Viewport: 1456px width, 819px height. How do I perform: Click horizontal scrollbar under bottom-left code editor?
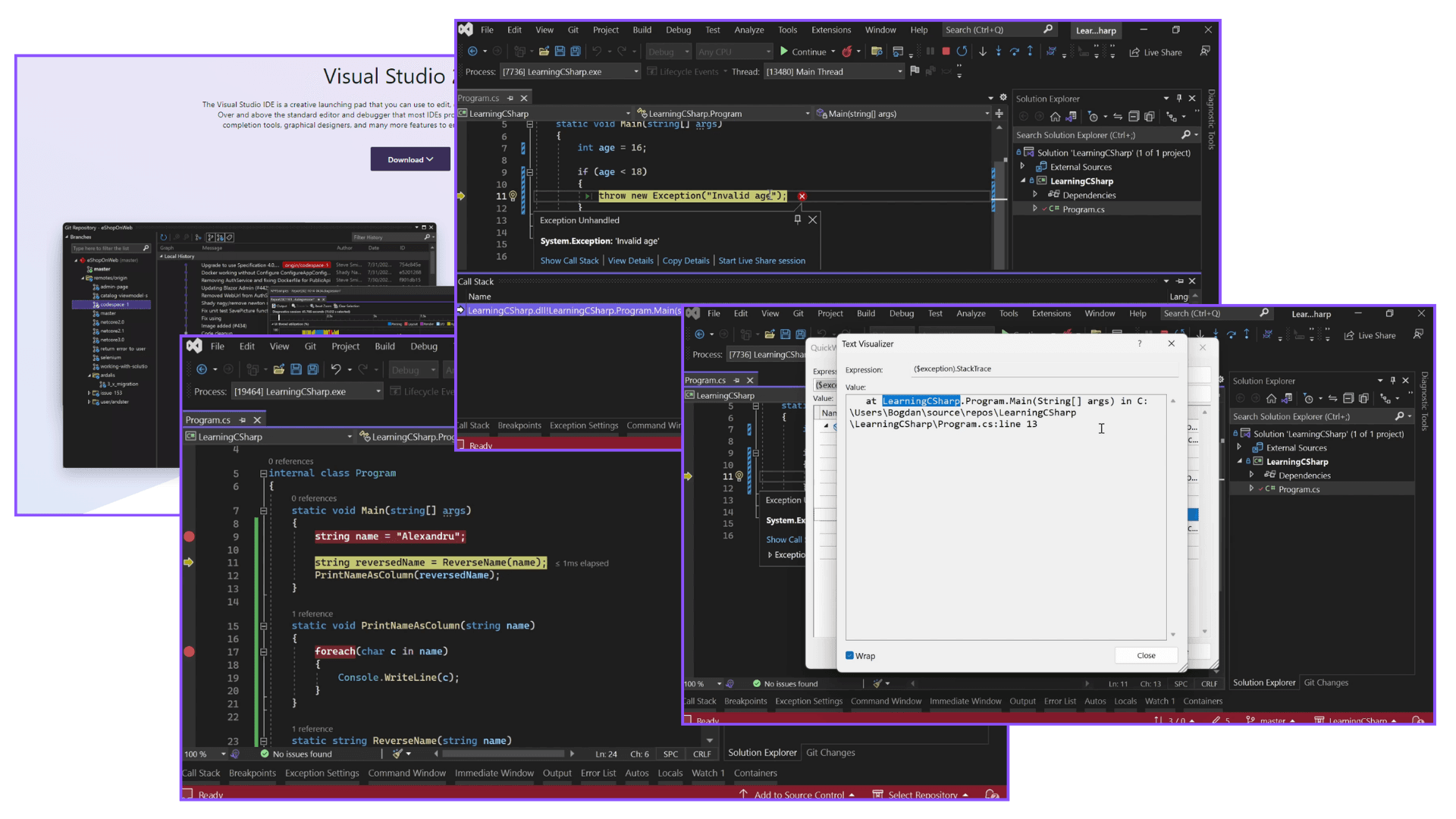504,755
